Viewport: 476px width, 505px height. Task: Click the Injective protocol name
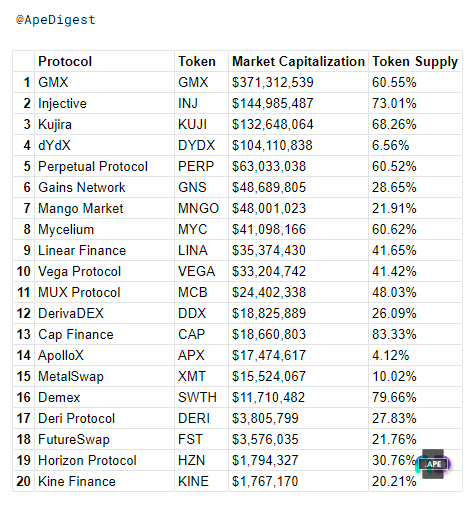click(x=62, y=104)
